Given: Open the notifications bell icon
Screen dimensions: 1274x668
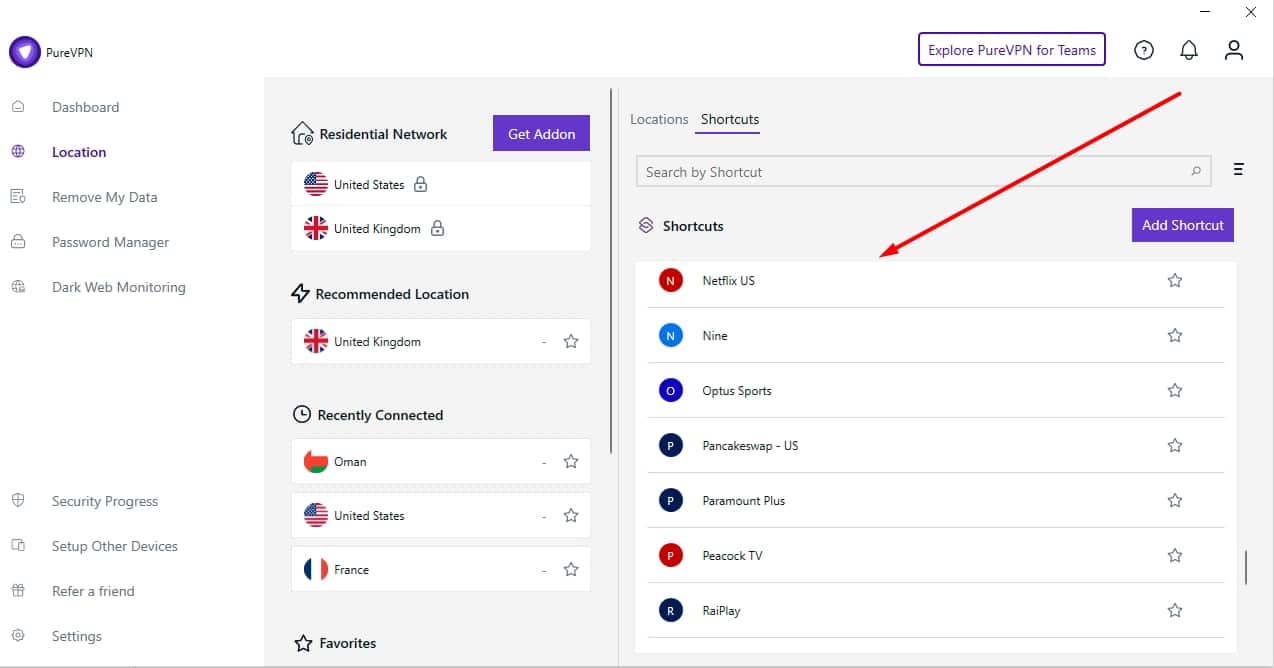Looking at the screenshot, I should (1189, 50).
